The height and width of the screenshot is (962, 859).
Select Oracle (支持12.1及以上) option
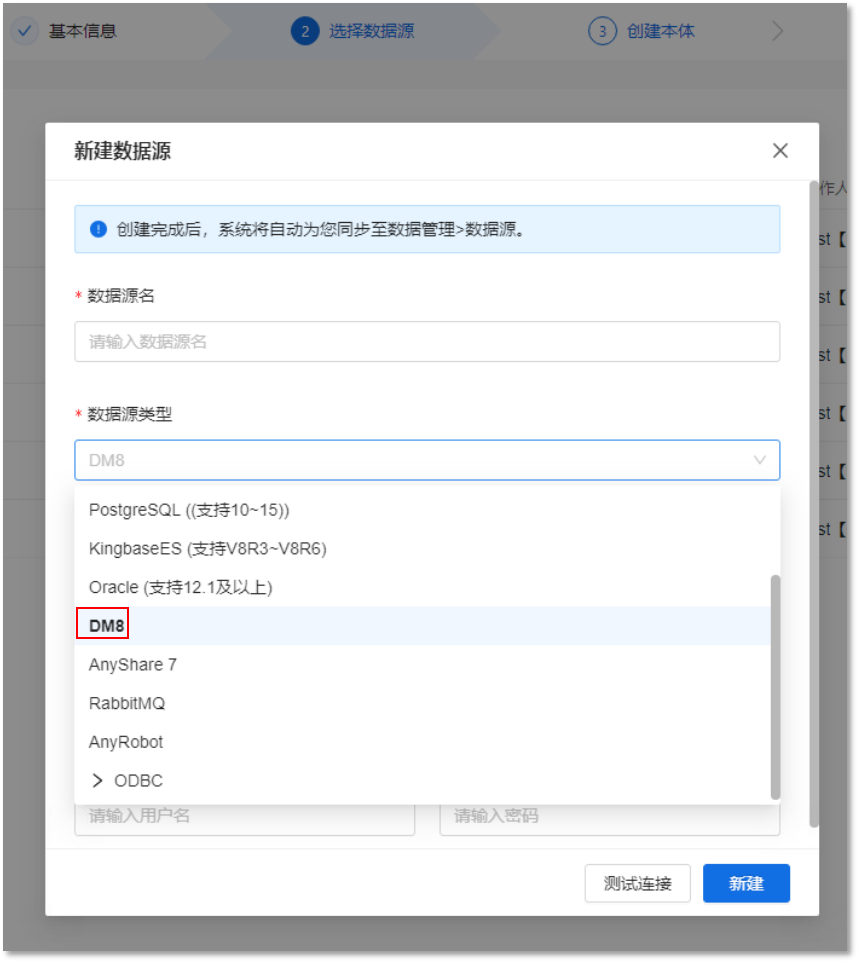coord(423,587)
